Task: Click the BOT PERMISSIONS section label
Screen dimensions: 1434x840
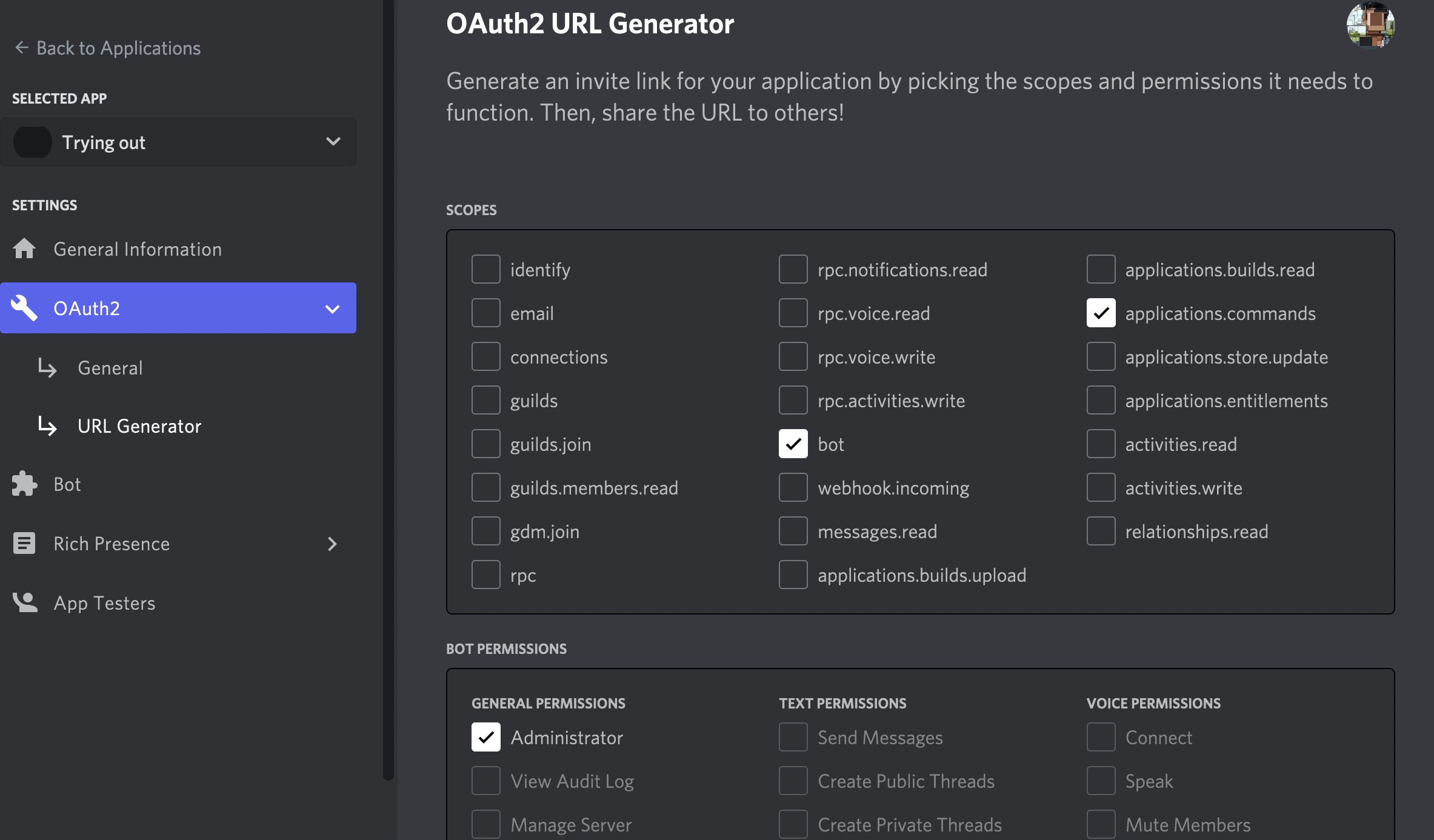Action: [x=506, y=648]
